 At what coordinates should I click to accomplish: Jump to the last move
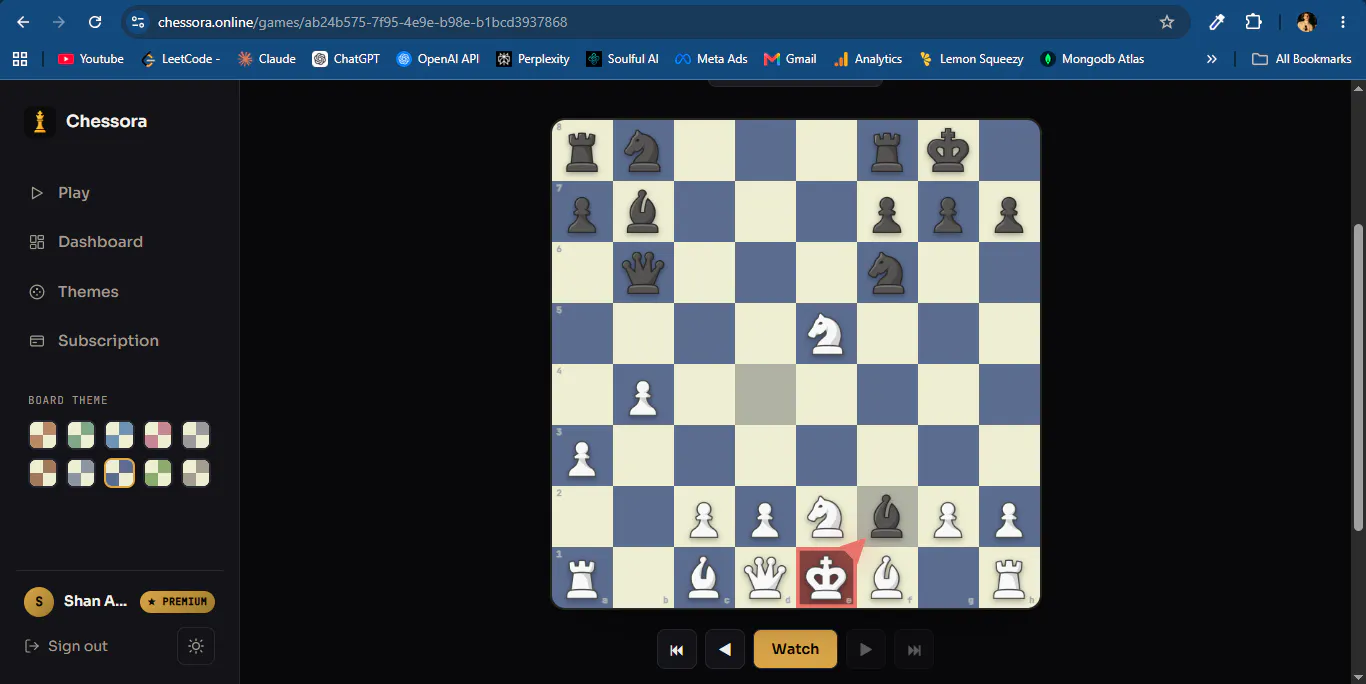pyautogui.click(x=914, y=649)
